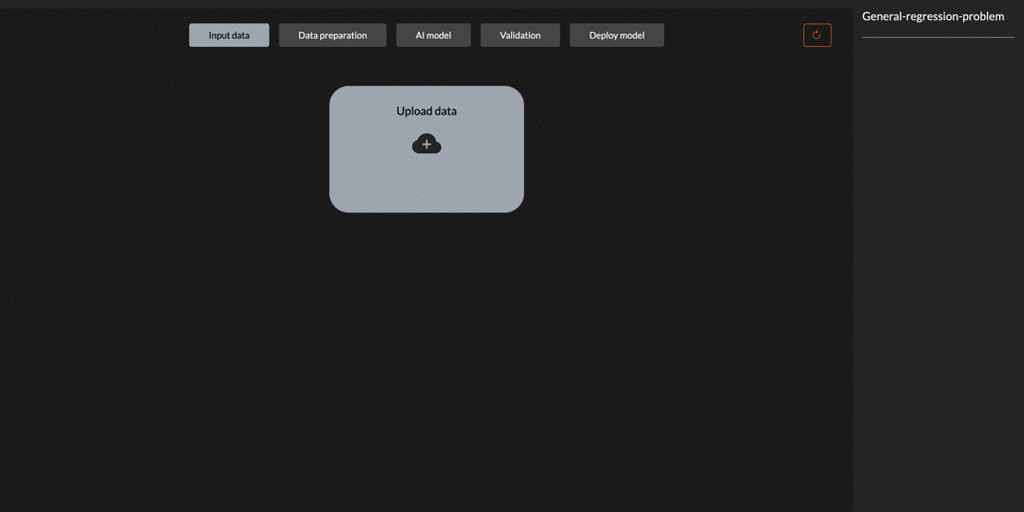Click the Upload data card title
1024x512 pixels.
point(426,111)
